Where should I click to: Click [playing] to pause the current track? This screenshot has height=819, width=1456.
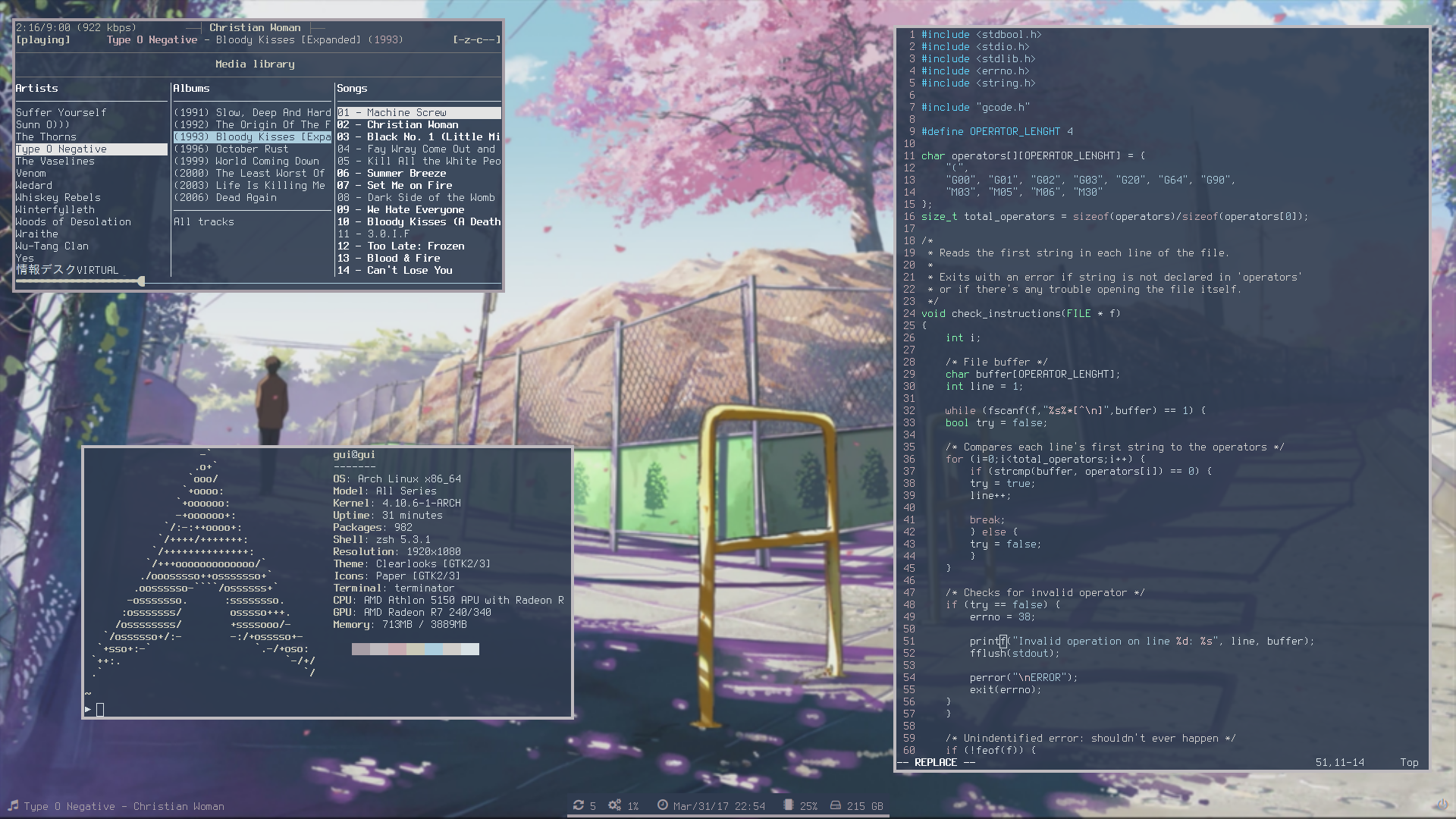(42, 39)
